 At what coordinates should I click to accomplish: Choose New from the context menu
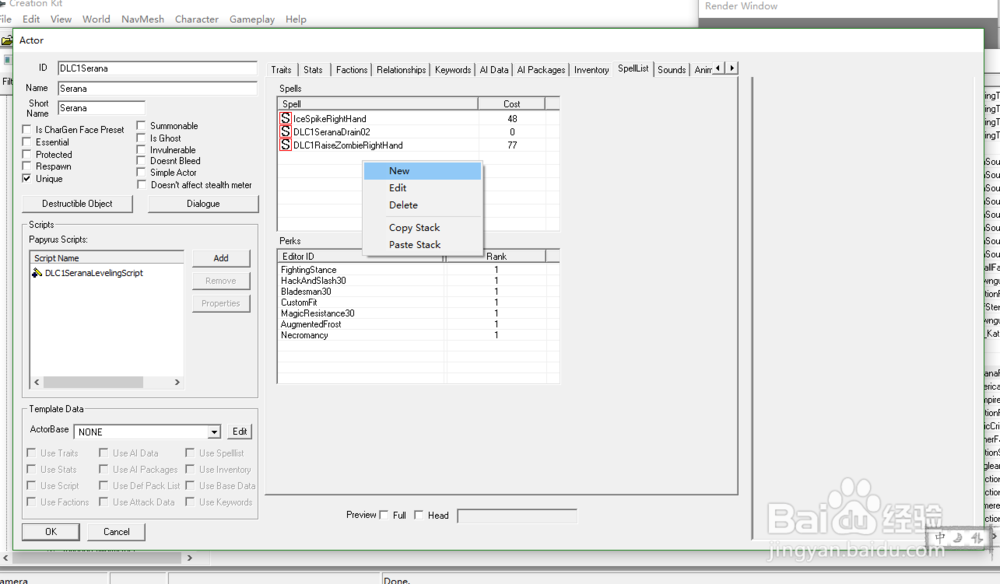click(422, 171)
